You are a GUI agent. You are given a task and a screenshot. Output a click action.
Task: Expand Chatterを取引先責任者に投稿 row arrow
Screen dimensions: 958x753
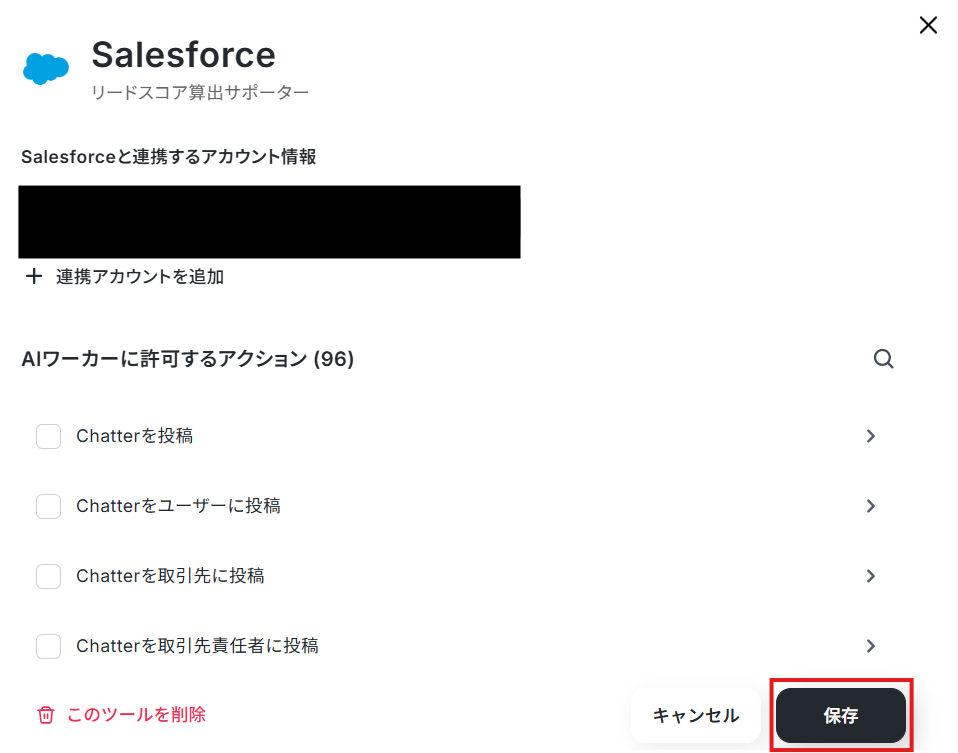click(871, 646)
